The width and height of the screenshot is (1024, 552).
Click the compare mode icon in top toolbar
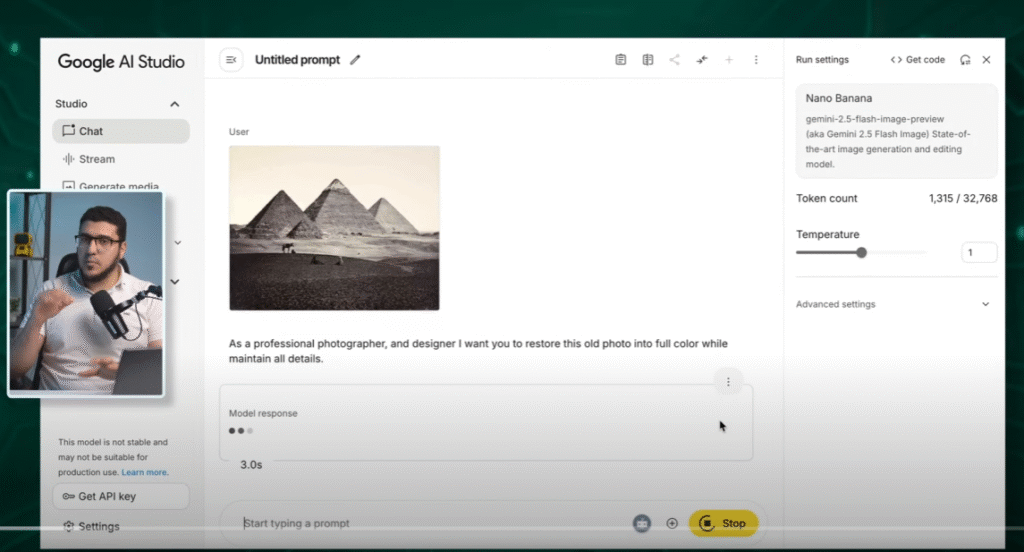coord(647,60)
